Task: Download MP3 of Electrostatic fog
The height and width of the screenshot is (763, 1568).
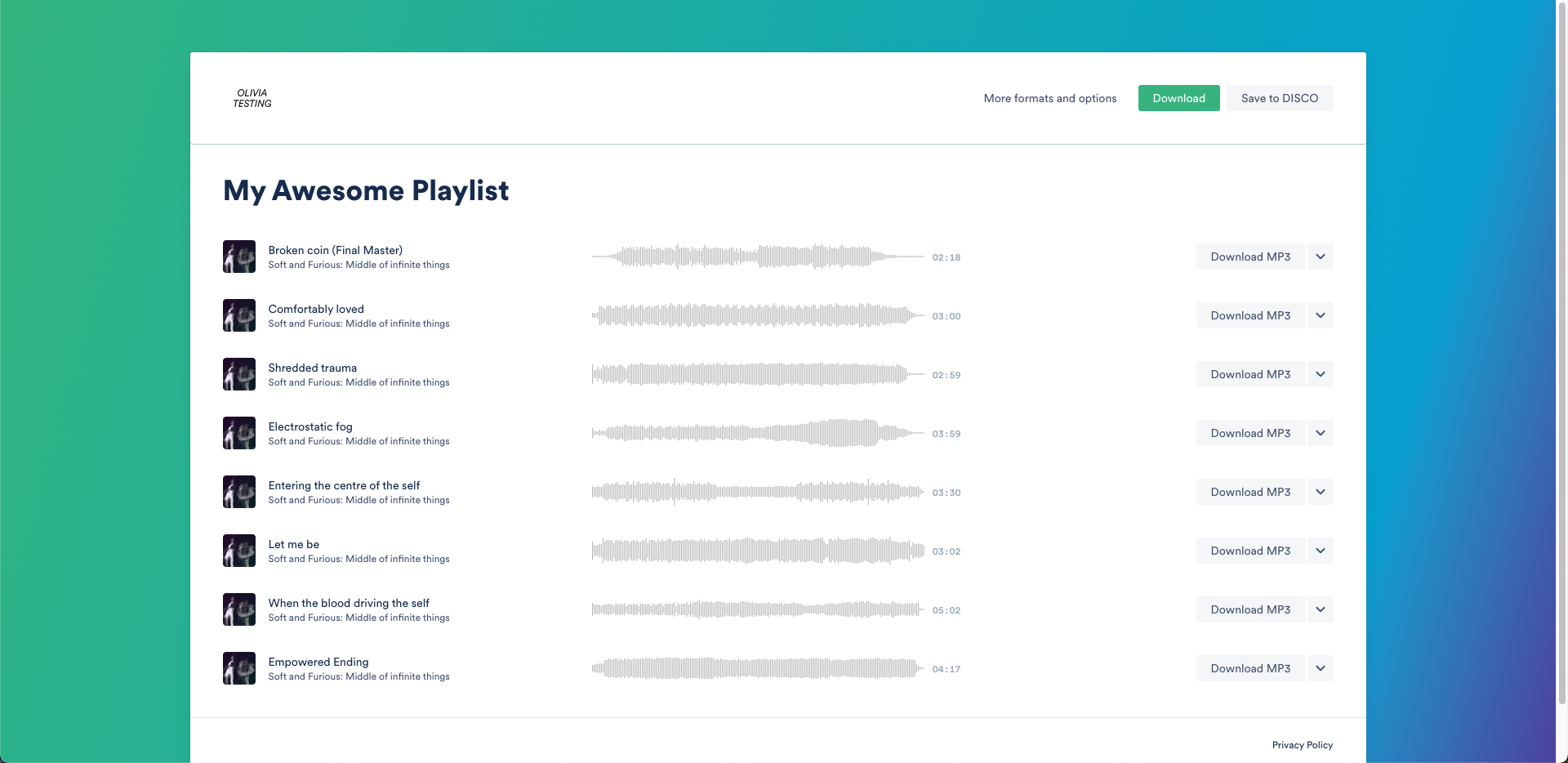Action: click(1250, 433)
